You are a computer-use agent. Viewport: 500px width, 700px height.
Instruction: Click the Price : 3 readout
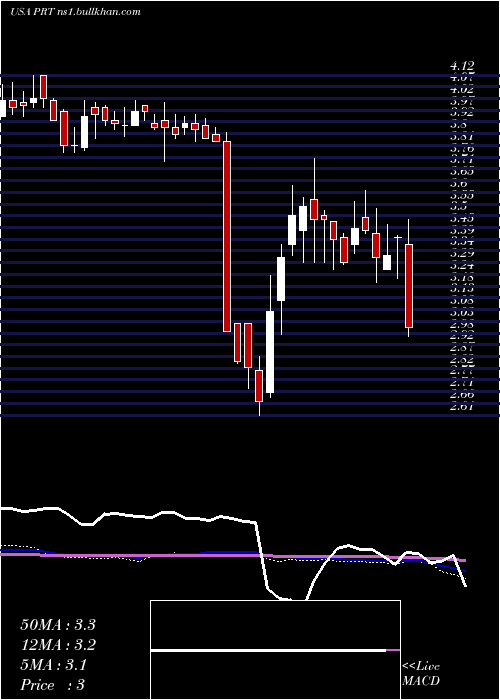point(53,685)
